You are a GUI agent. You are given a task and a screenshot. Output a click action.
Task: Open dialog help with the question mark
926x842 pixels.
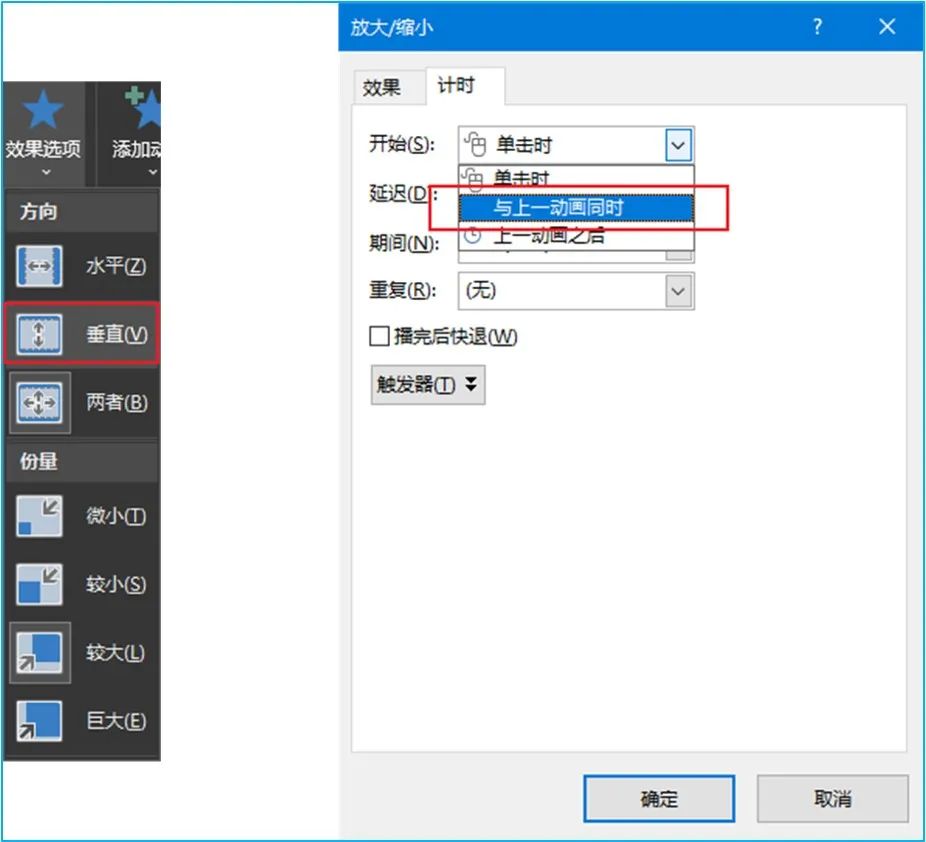pos(817,27)
